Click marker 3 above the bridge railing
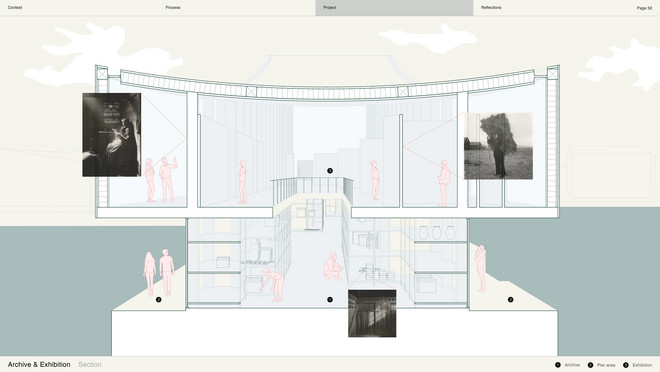This screenshot has height=372, width=660. tap(330, 170)
